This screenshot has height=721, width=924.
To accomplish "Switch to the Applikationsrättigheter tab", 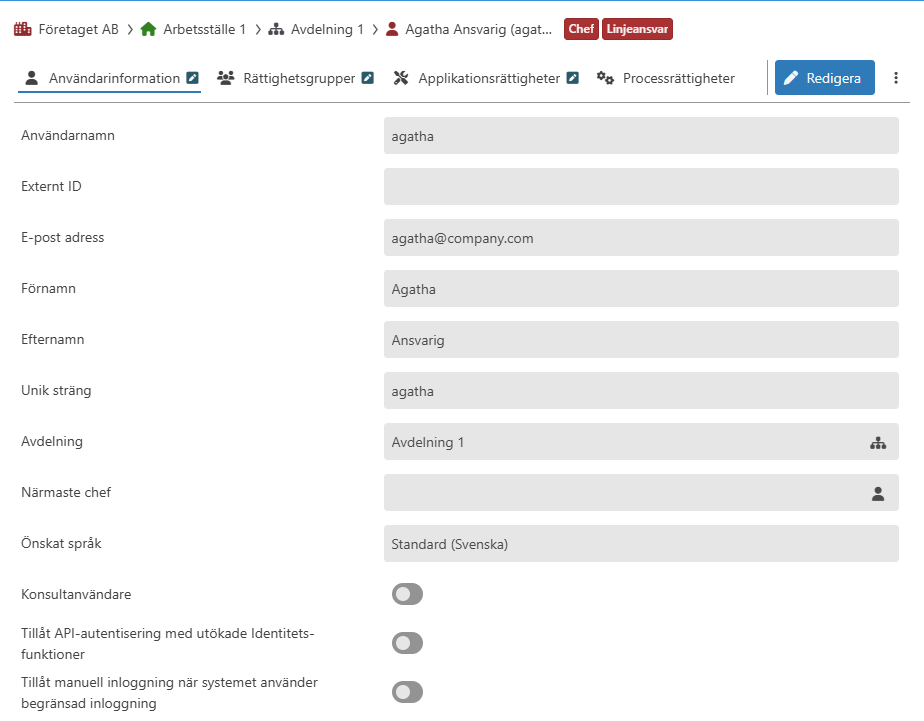I will click(486, 78).
